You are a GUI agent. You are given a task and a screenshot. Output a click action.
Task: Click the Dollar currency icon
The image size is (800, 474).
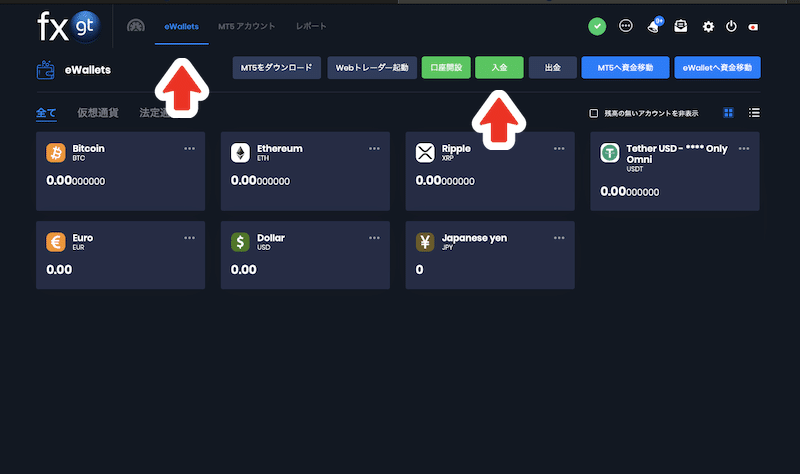(x=240, y=242)
